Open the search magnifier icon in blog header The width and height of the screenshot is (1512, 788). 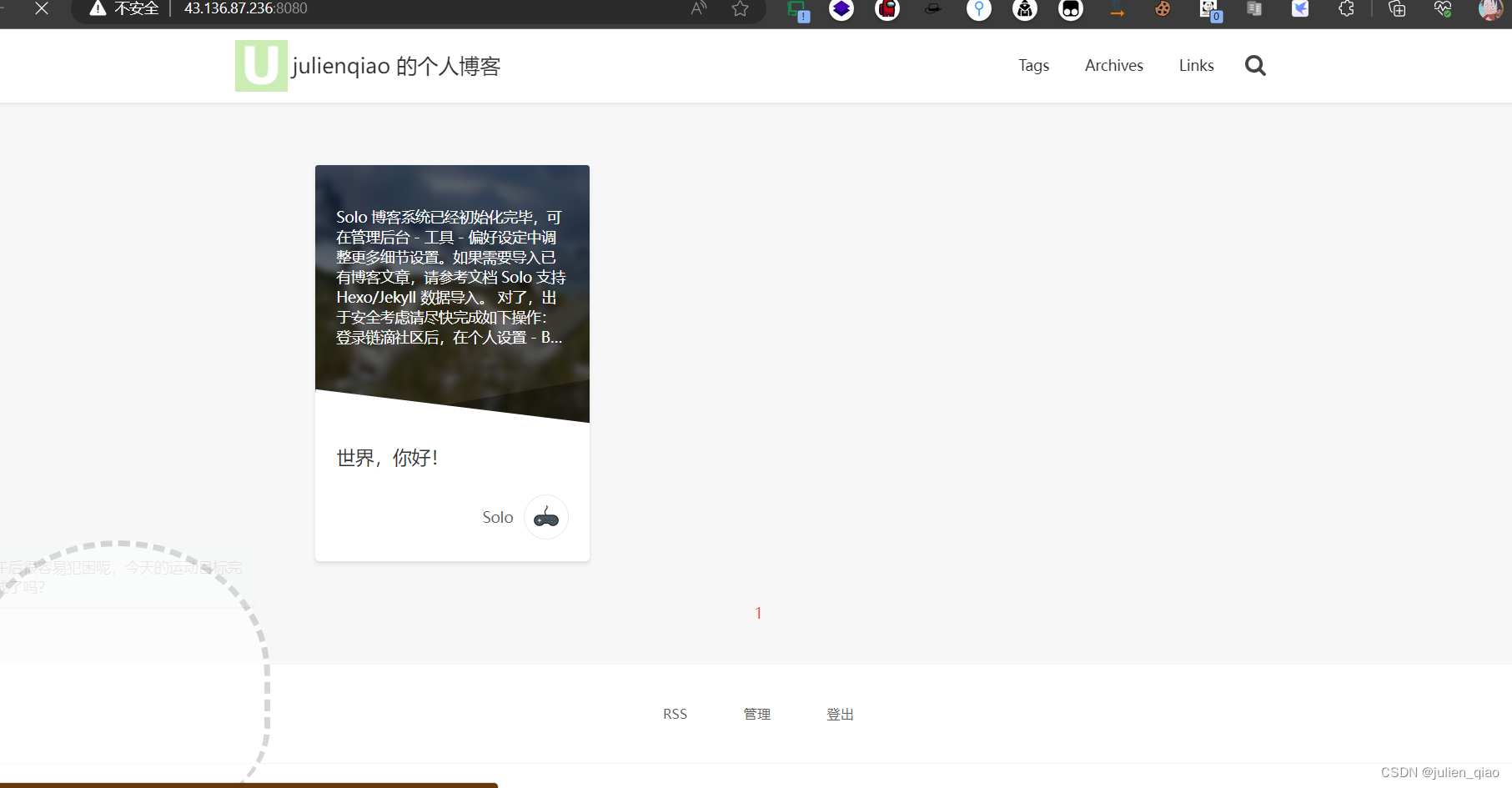(1255, 65)
